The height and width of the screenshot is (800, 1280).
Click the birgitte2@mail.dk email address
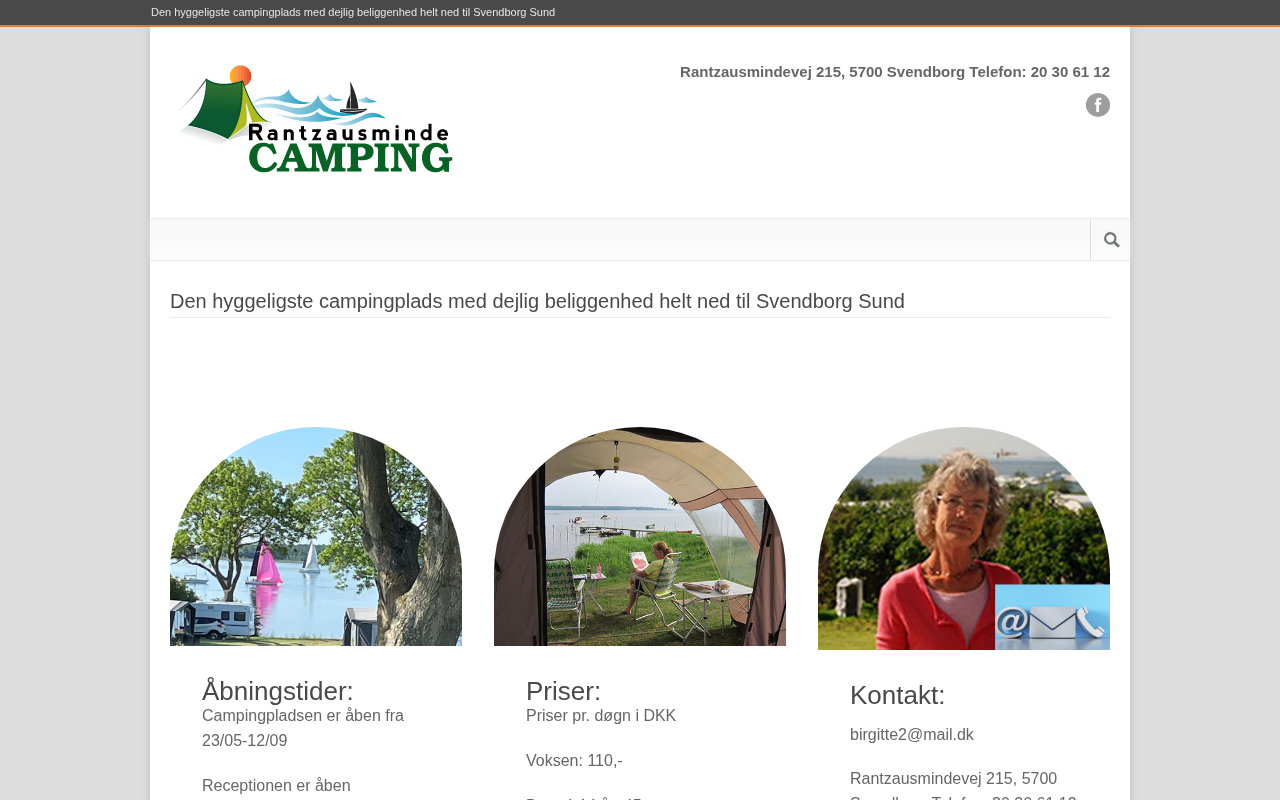(x=912, y=735)
